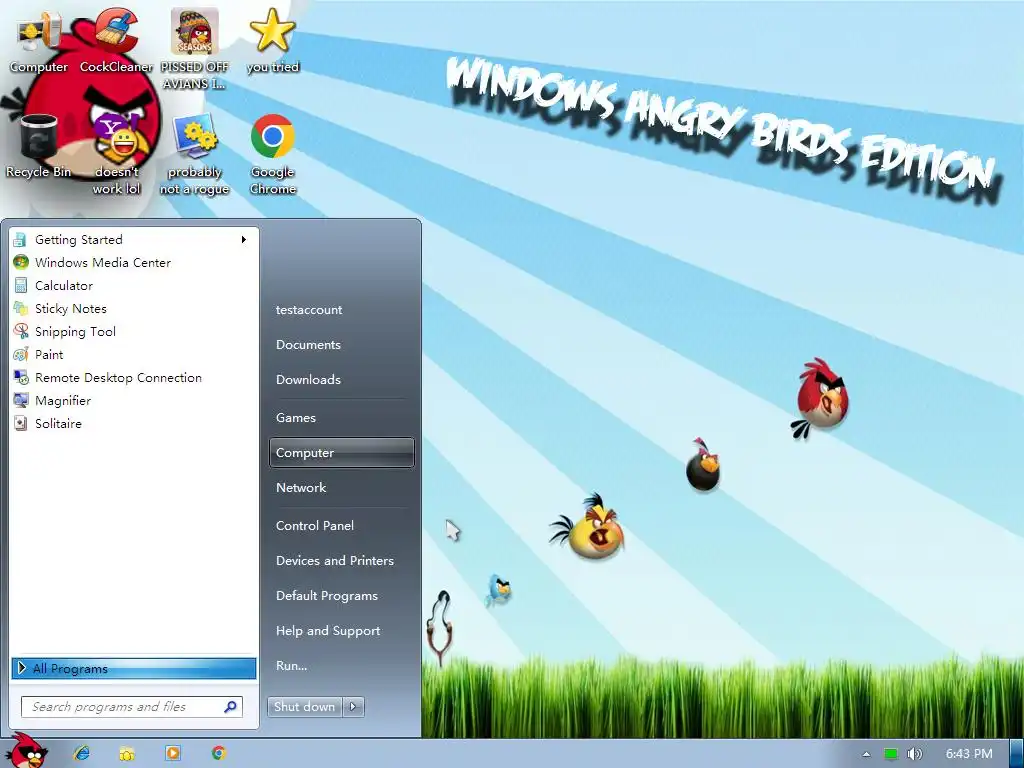Click the Remote Desktop Connection icon

point(21,377)
